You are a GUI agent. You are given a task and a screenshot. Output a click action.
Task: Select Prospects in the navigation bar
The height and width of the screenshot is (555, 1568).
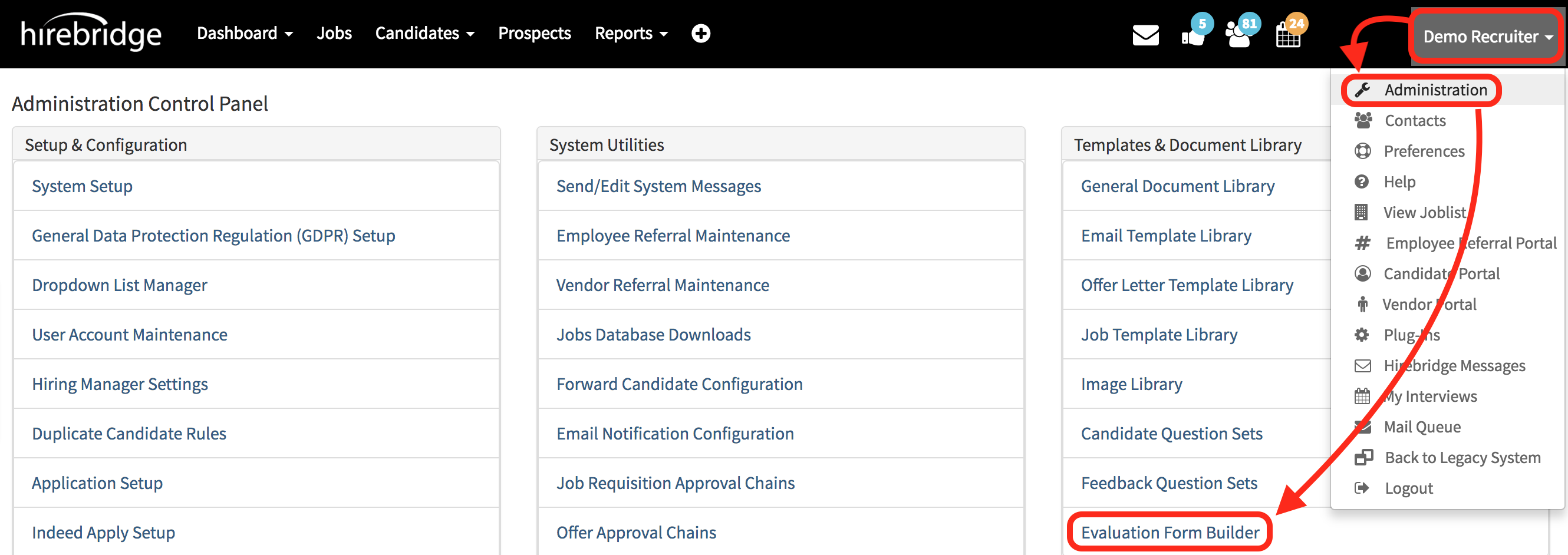(535, 34)
